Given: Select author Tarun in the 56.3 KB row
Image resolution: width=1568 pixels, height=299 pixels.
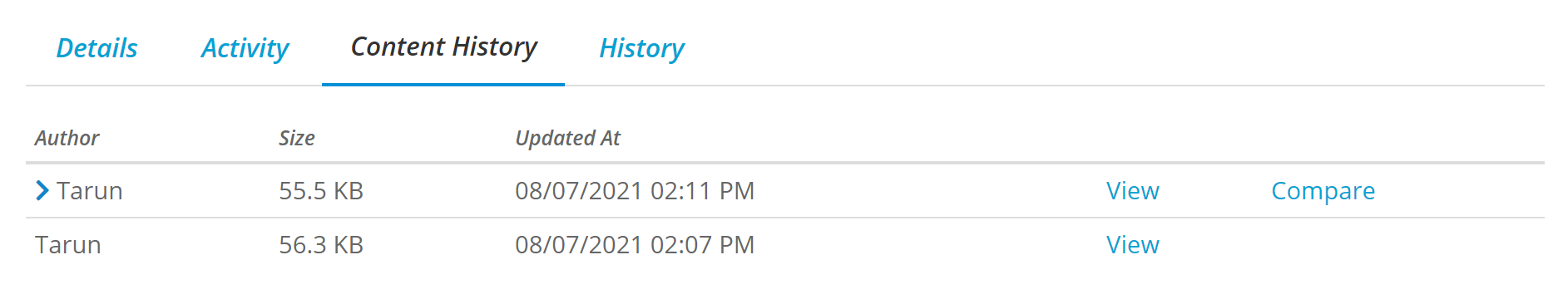Looking at the screenshot, I should 68,245.
